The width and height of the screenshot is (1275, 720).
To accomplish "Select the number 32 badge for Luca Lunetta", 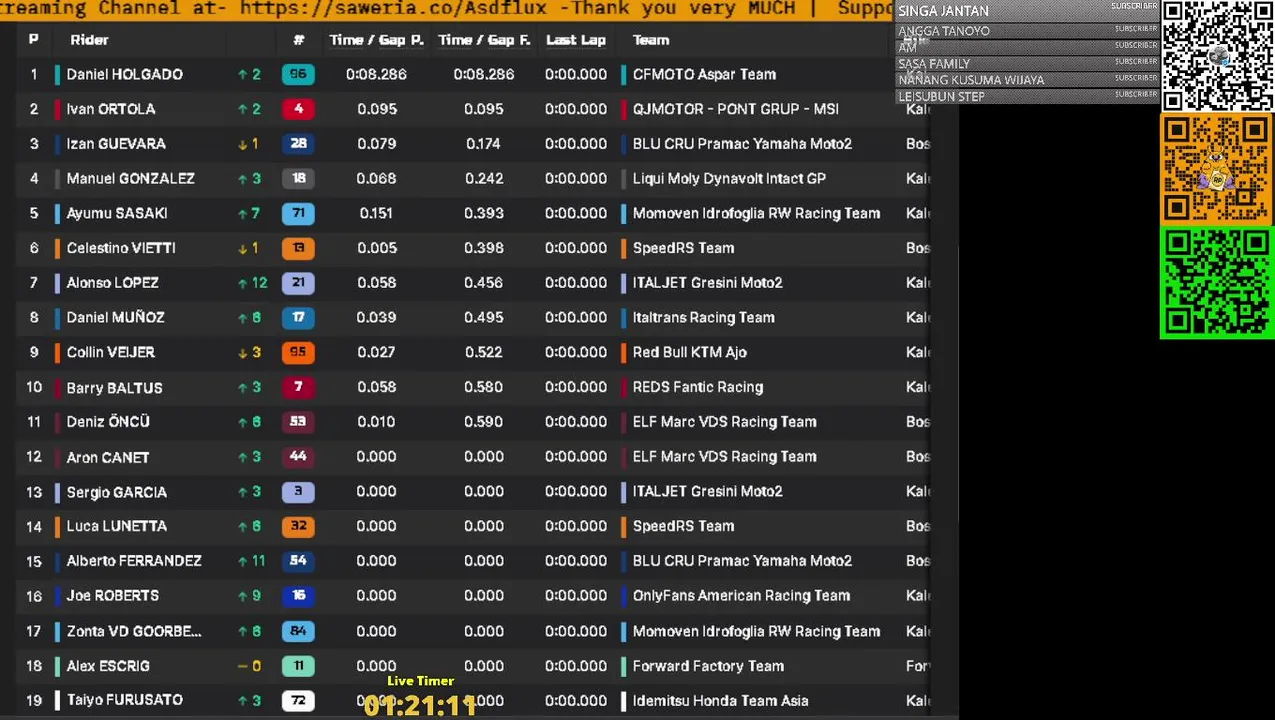I will (298, 526).
